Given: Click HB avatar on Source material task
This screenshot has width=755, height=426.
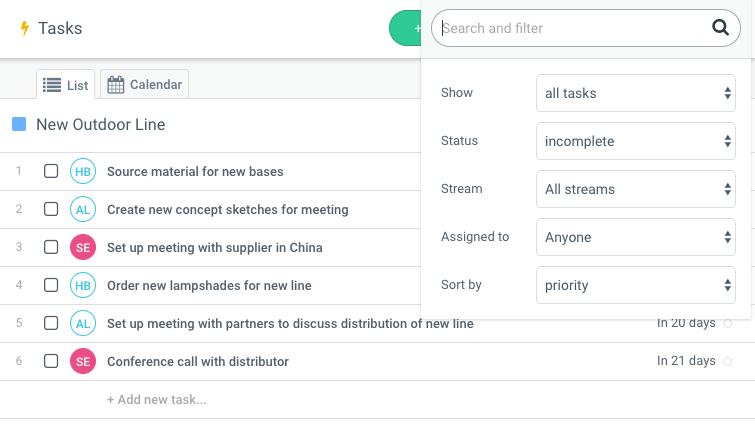Looking at the screenshot, I should click(82, 171).
